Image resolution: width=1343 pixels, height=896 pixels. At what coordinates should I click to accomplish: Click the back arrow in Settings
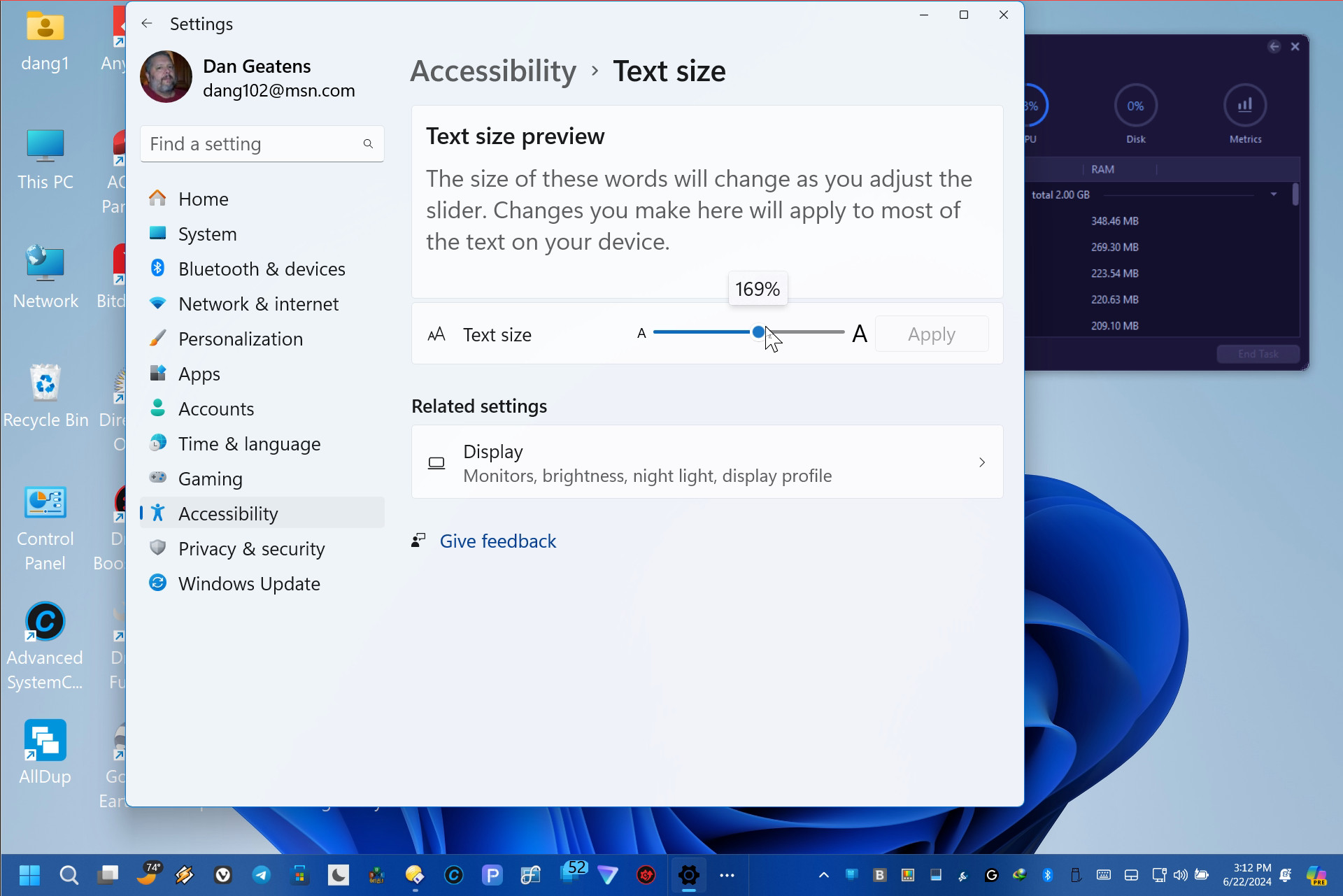pyautogui.click(x=147, y=24)
